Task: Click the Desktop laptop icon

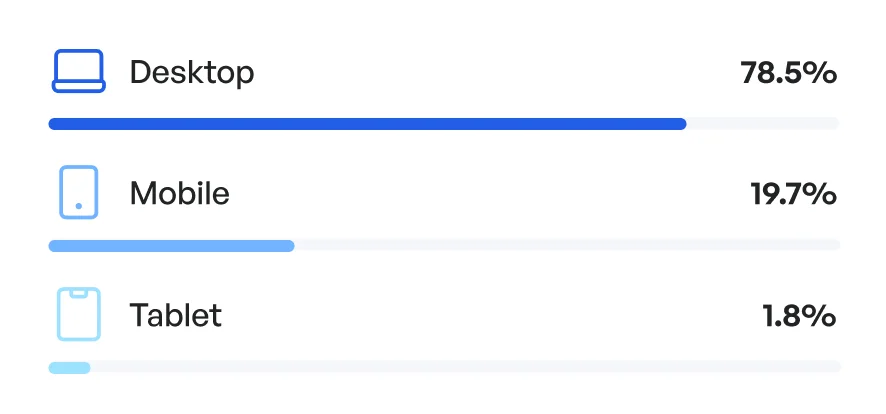Action: (78, 72)
